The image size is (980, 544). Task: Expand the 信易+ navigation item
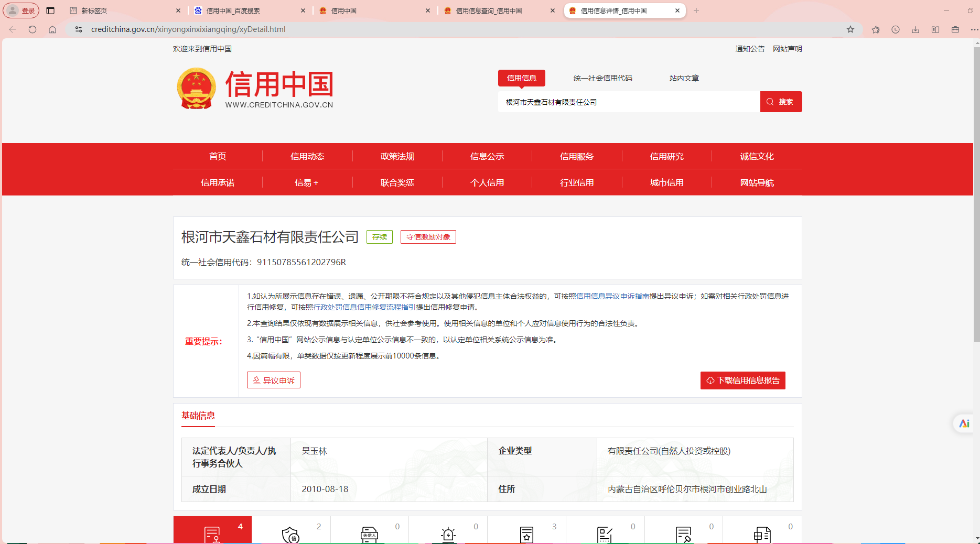point(307,183)
